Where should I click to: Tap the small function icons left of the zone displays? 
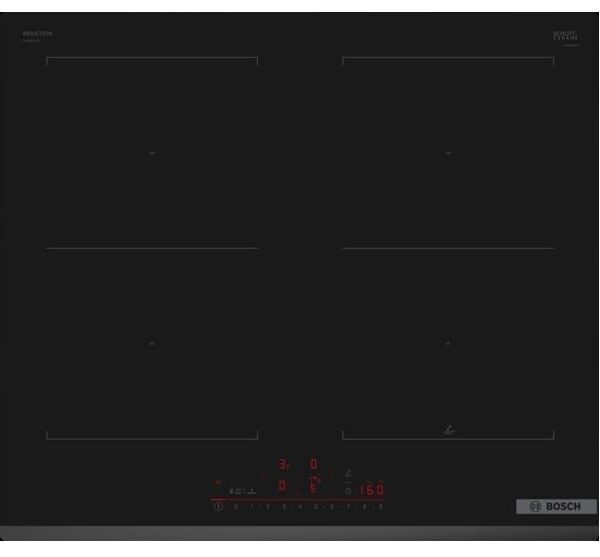click(x=241, y=491)
